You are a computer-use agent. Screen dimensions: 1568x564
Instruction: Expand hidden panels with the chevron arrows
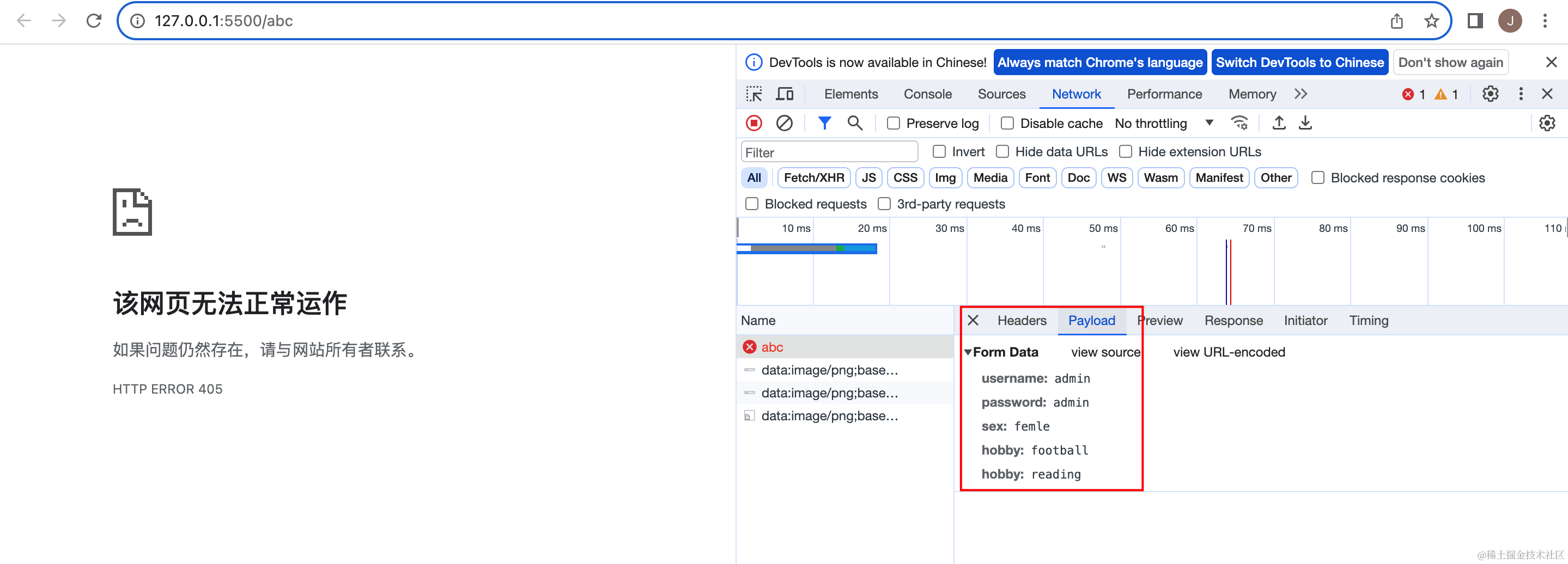pos(1301,94)
